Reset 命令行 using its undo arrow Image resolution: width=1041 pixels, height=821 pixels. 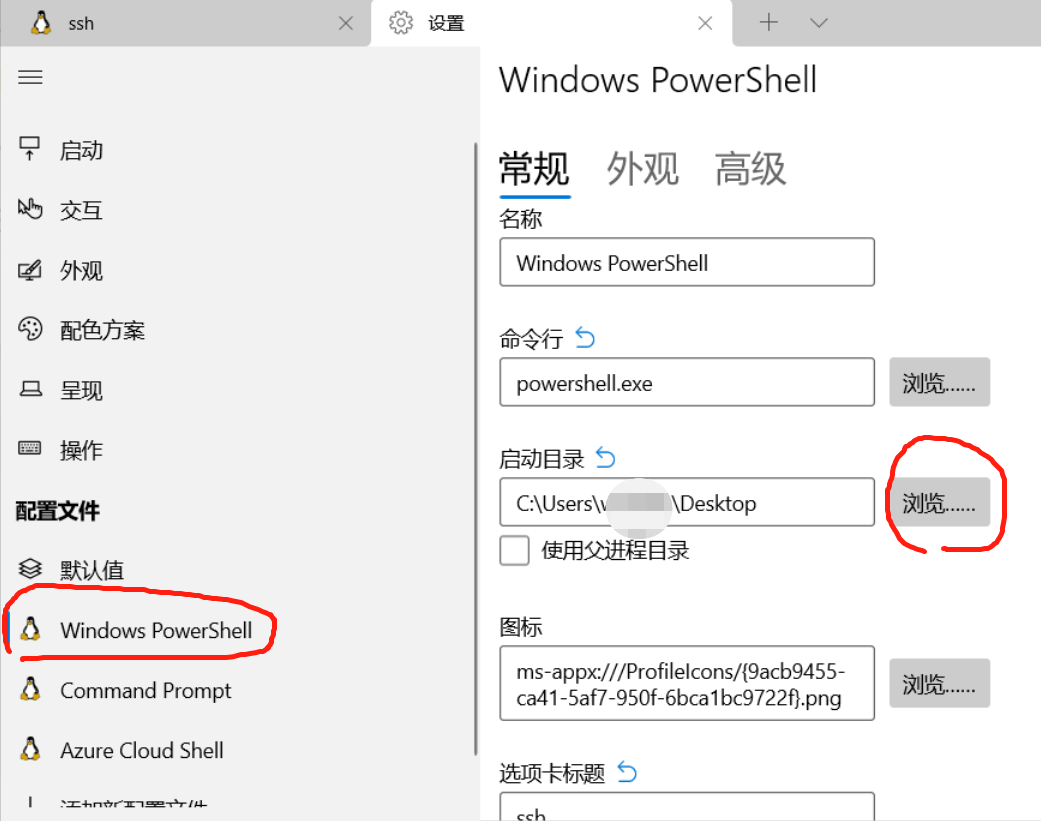tap(585, 338)
